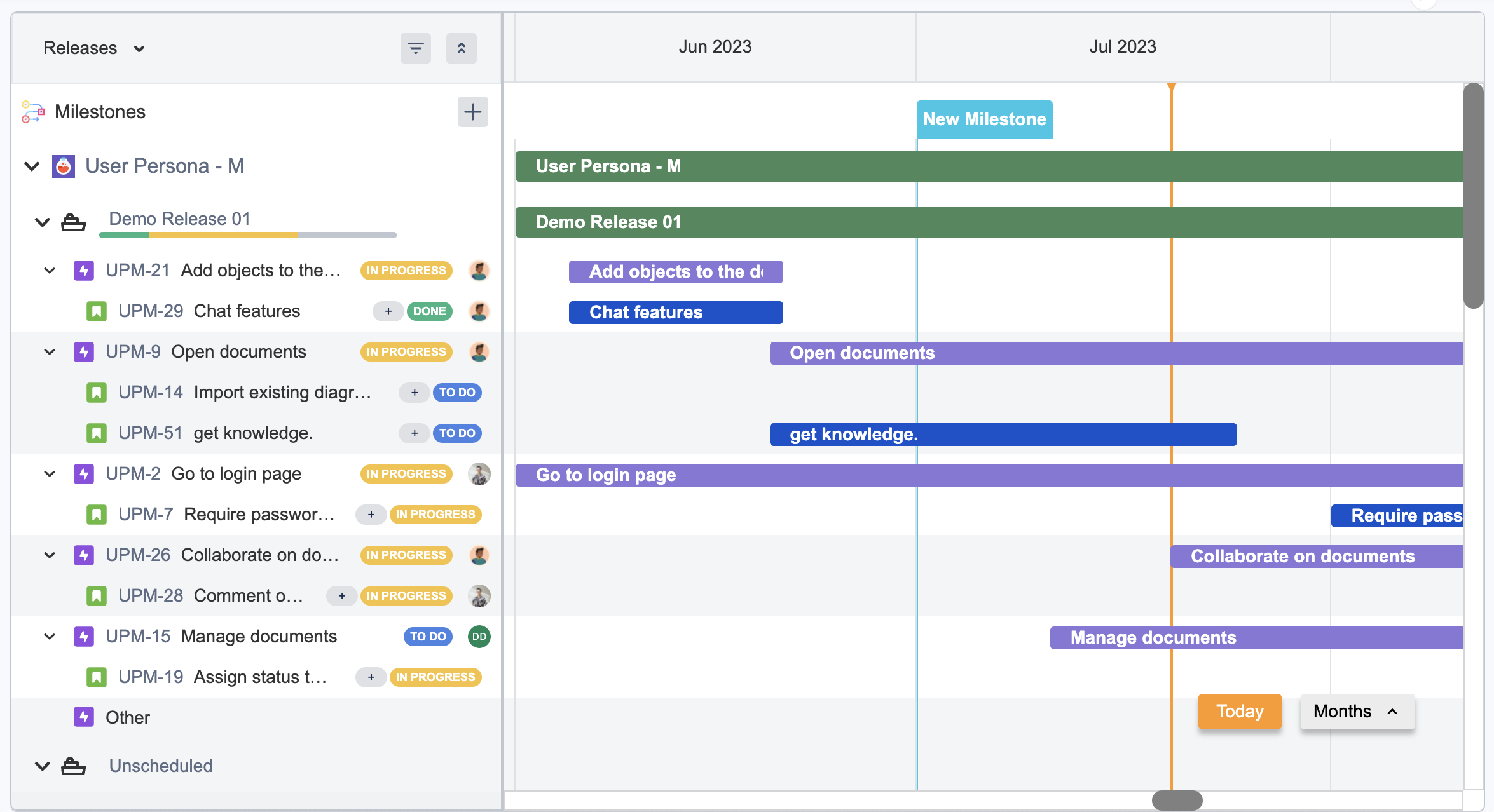This screenshot has height=812, width=1494.
Task: Collapse the UPM-9 Open documents epic
Action: coord(50,352)
